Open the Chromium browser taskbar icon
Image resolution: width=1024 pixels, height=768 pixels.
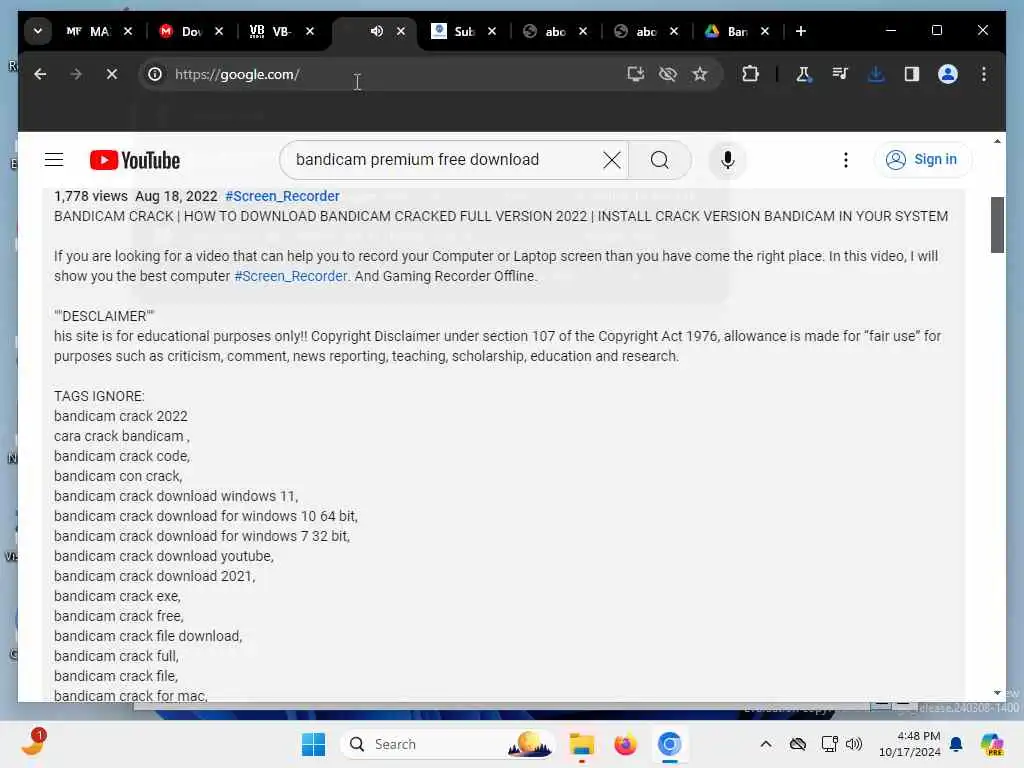coord(669,744)
